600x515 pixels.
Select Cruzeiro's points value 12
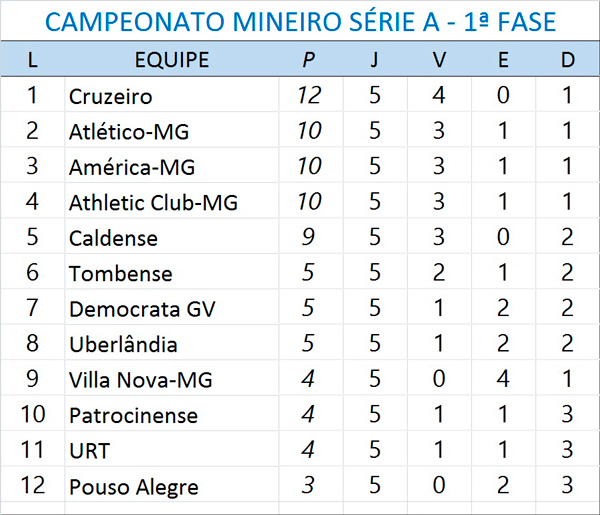(x=309, y=96)
